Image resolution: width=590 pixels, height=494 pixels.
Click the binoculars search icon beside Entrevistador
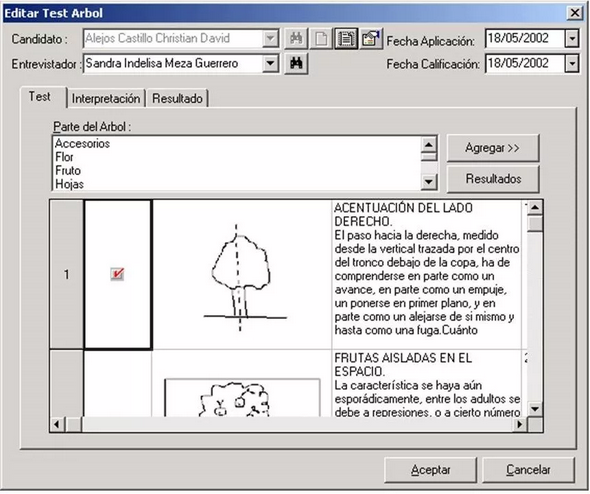coord(296,64)
